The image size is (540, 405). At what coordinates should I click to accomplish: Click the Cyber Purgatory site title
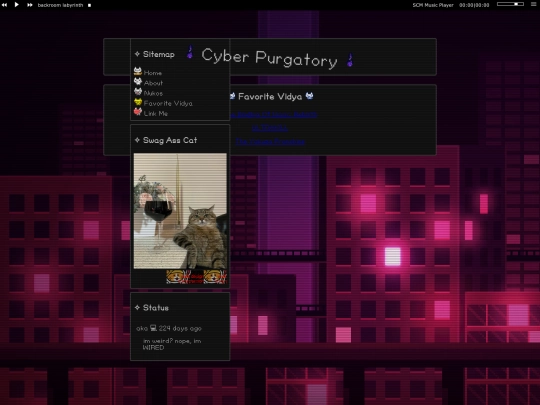tap(269, 59)
